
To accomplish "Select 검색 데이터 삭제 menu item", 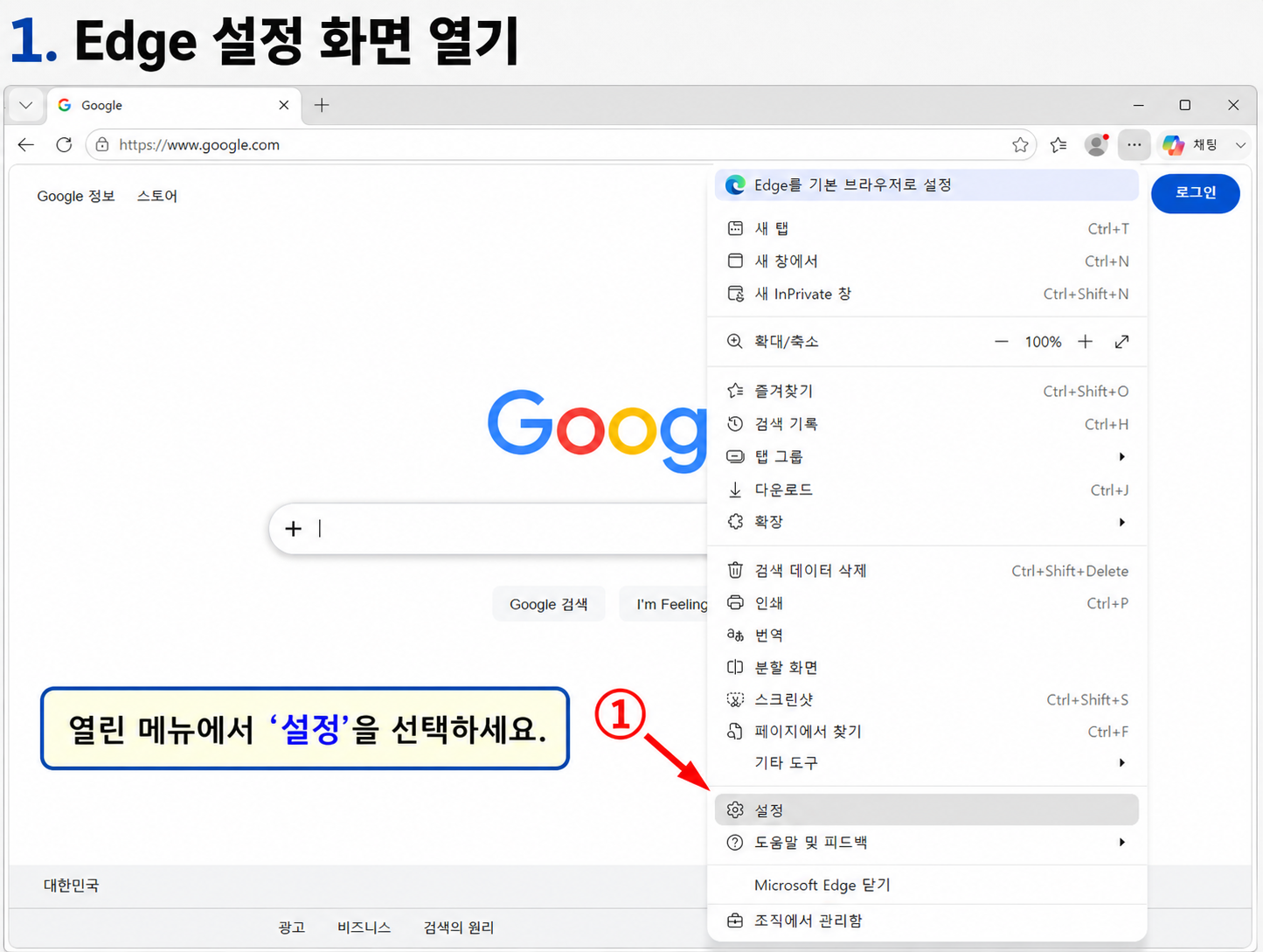I will pyautogui.click(x=926, y=571).
